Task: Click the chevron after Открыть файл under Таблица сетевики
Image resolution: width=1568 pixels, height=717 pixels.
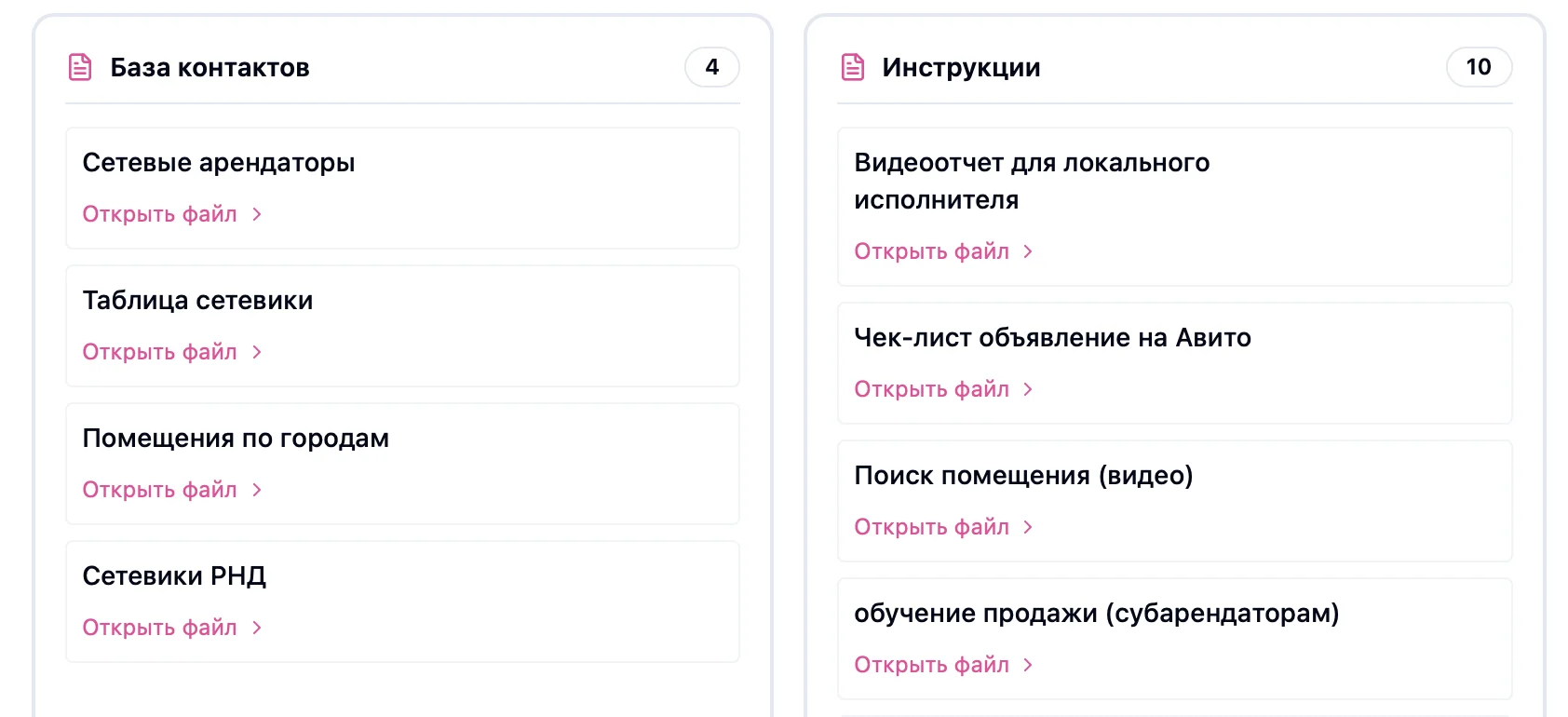Action: 258,352
